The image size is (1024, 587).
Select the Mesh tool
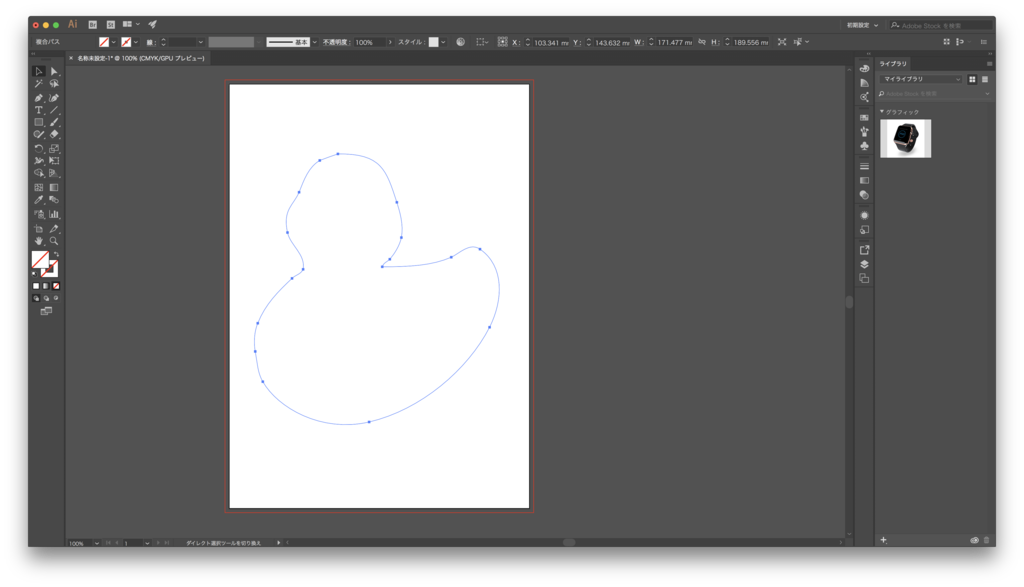(39, 187)
